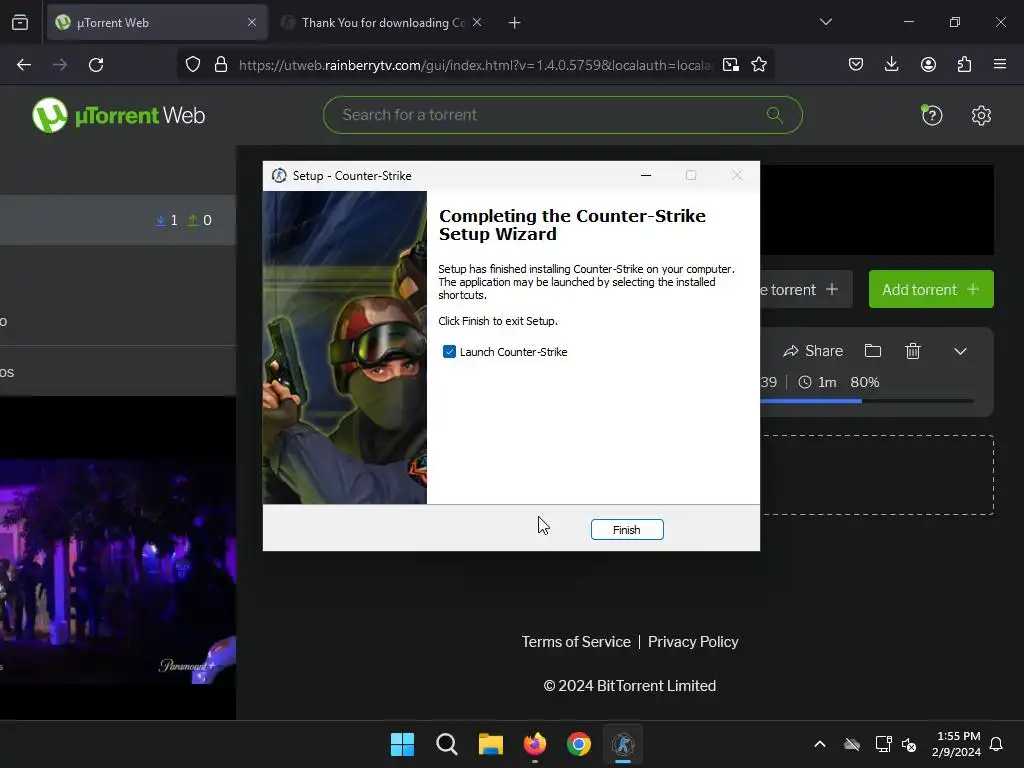The image size is (1024, 768).
Task: Click the green Add torrent button
Action: 931,289
